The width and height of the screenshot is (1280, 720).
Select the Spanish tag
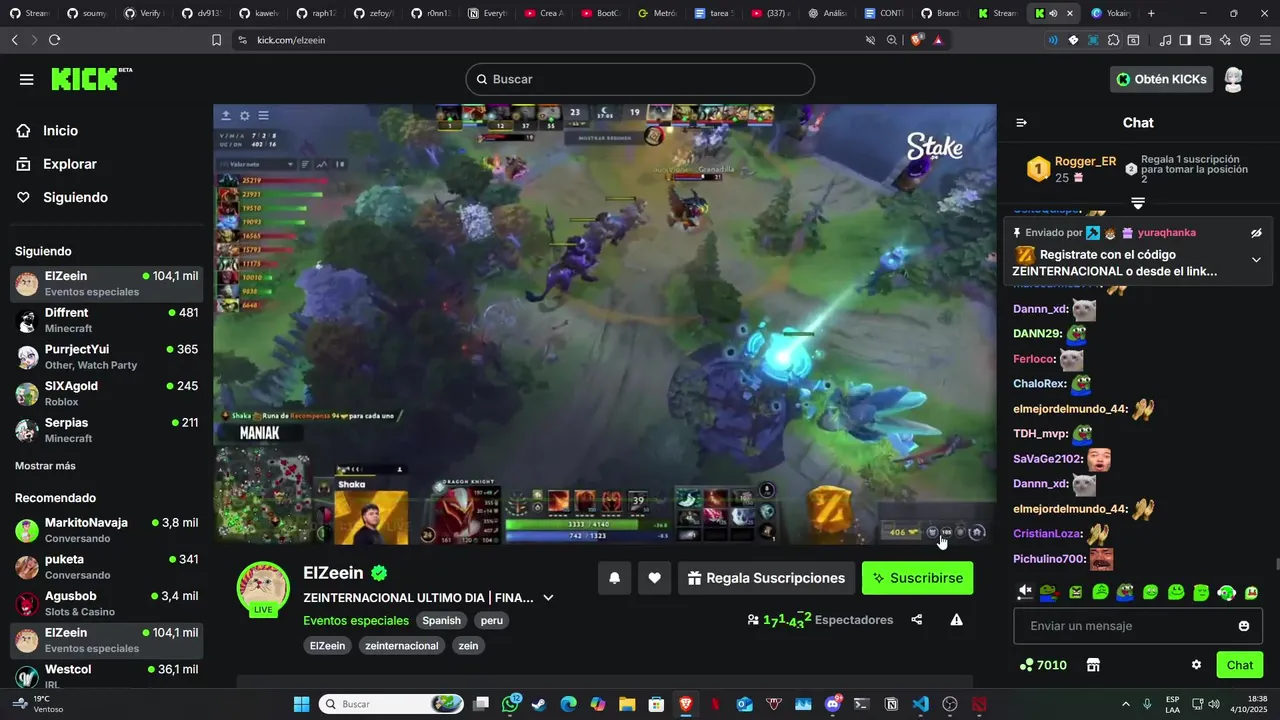[441, 620]
